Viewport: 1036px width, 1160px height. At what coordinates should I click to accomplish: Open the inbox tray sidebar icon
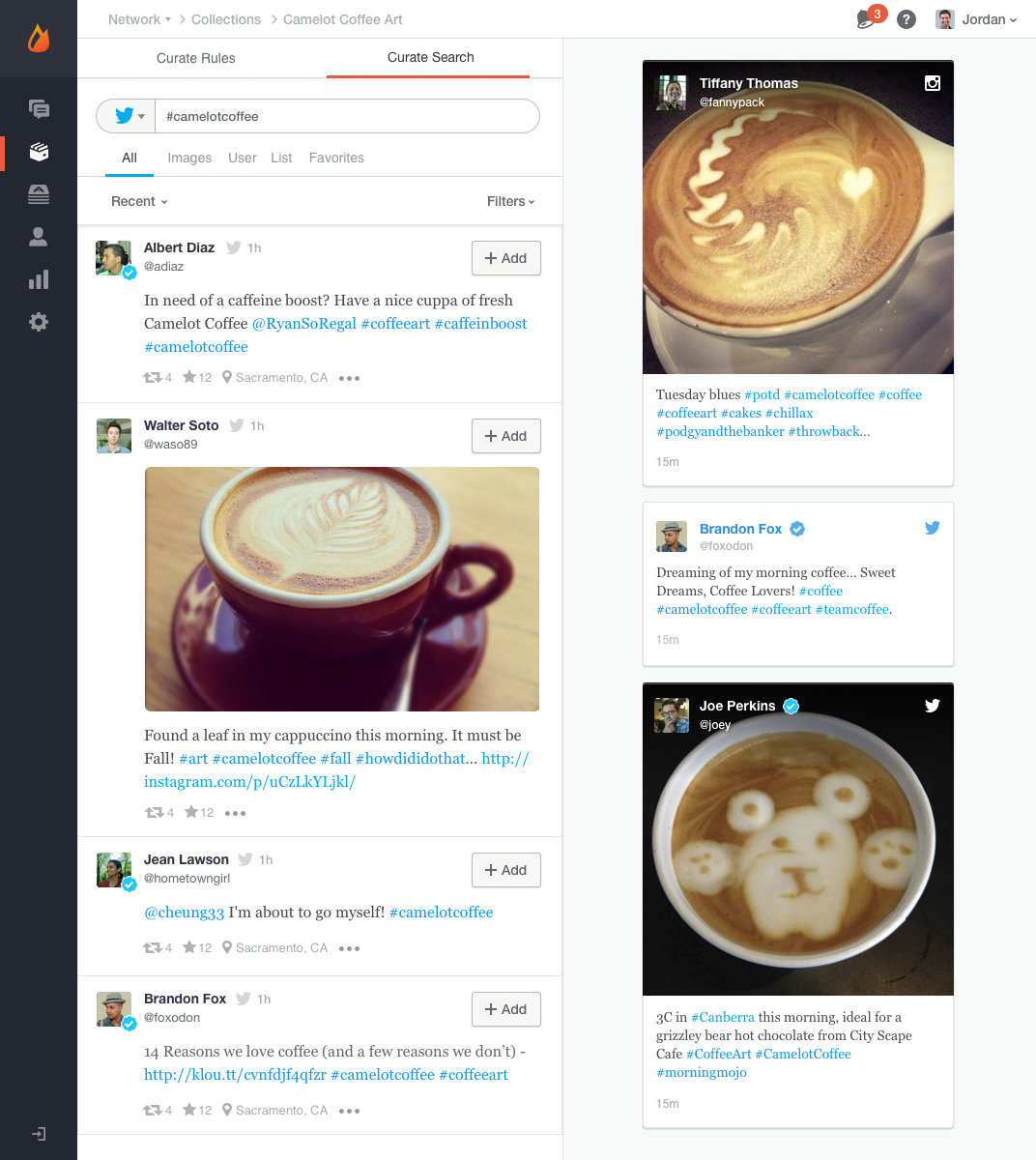39,194
